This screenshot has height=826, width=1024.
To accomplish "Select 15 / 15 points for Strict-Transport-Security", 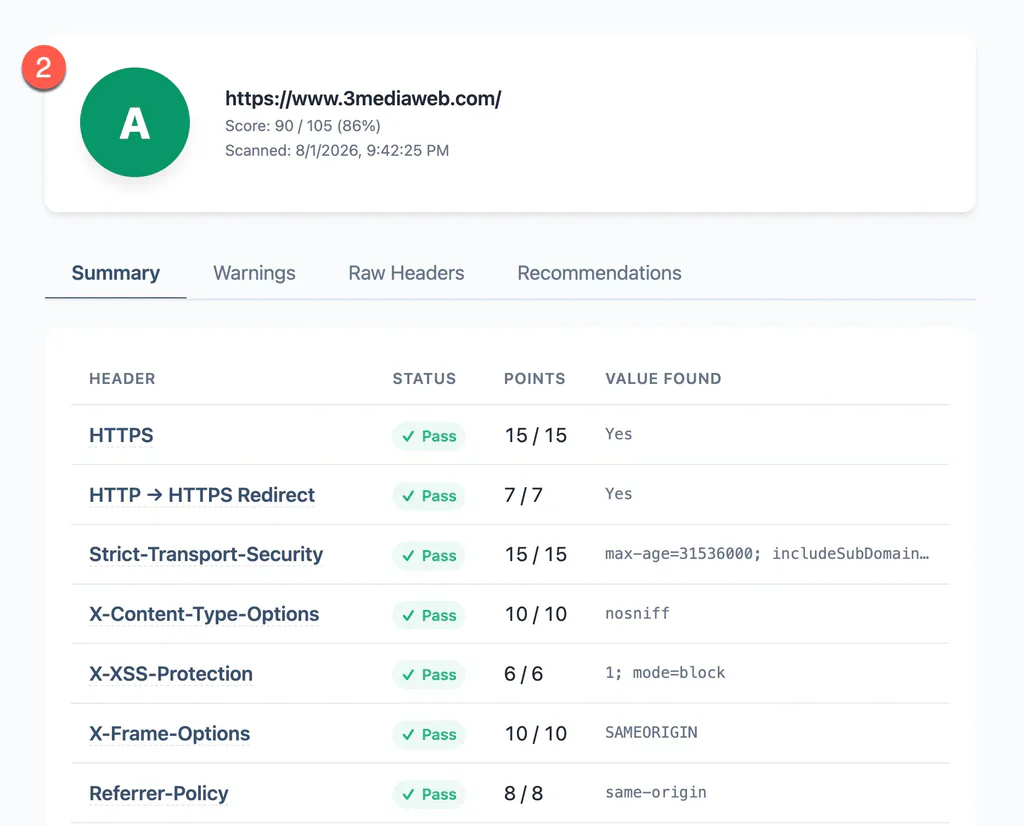I will 536,555.
